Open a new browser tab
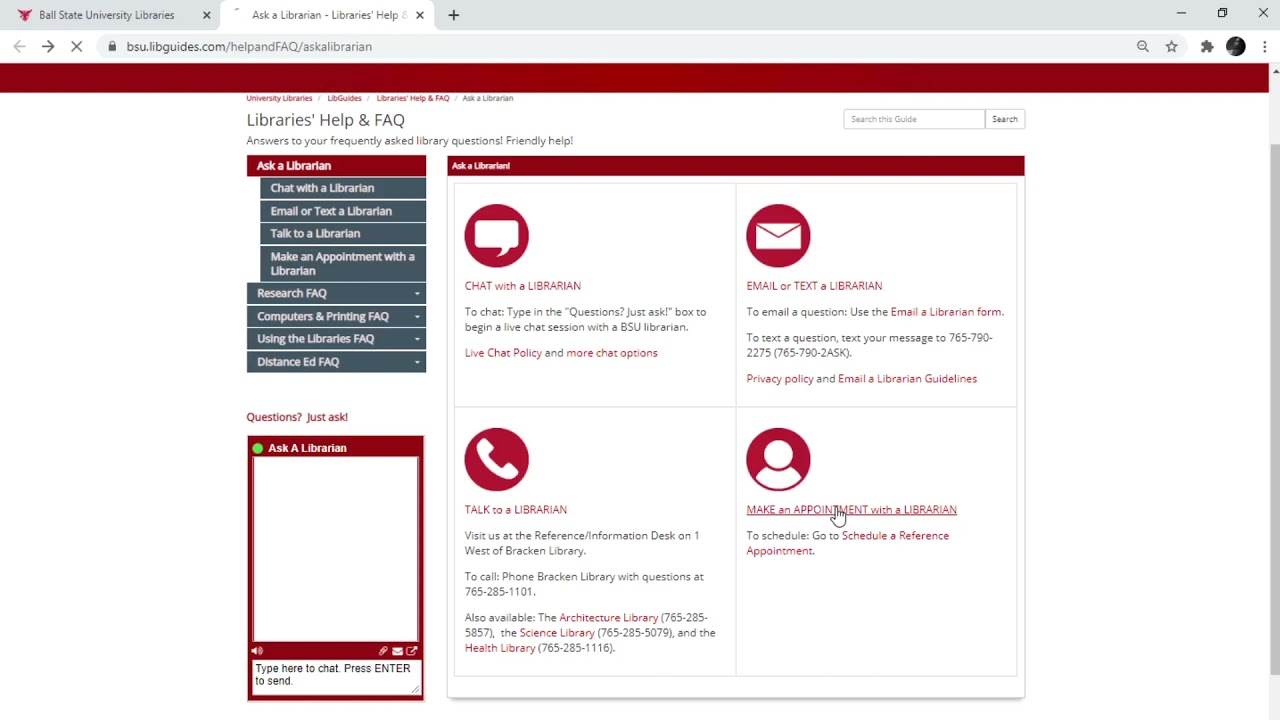 453,15
